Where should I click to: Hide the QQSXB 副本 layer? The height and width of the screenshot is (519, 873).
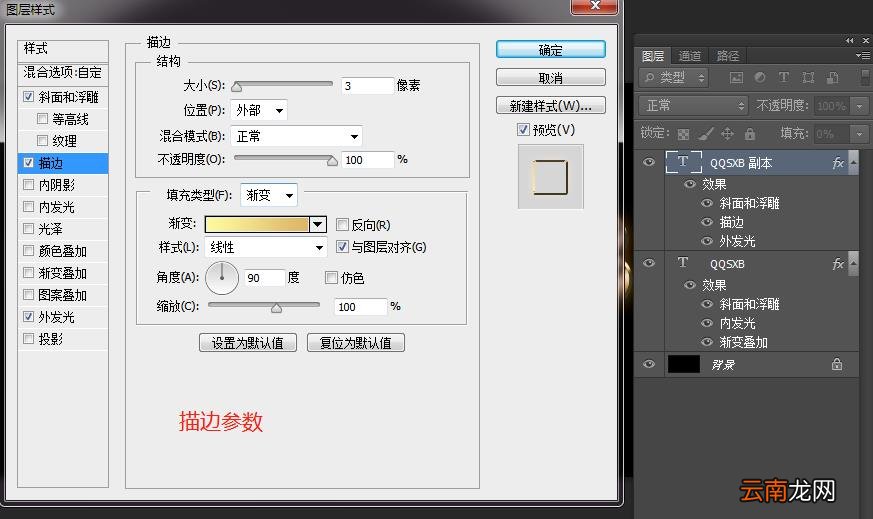pos(649,162)
